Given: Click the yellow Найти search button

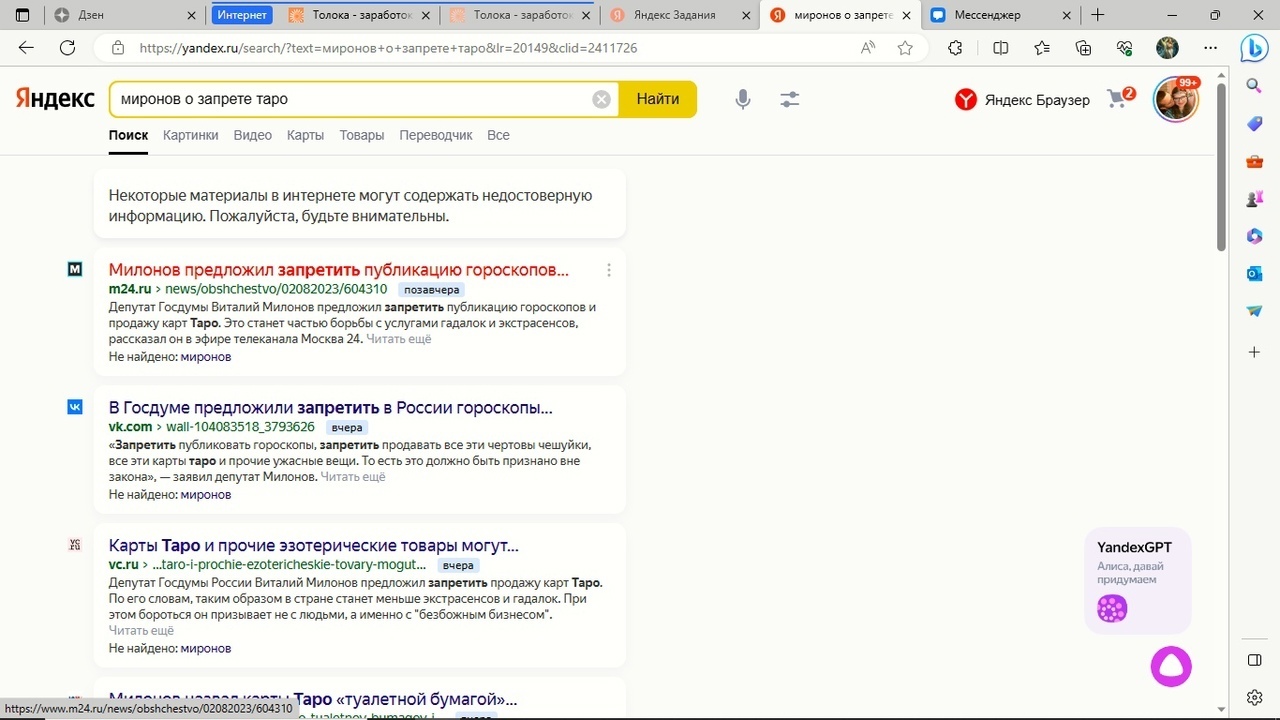Looking at the screenshot, I should coord(656,99).
